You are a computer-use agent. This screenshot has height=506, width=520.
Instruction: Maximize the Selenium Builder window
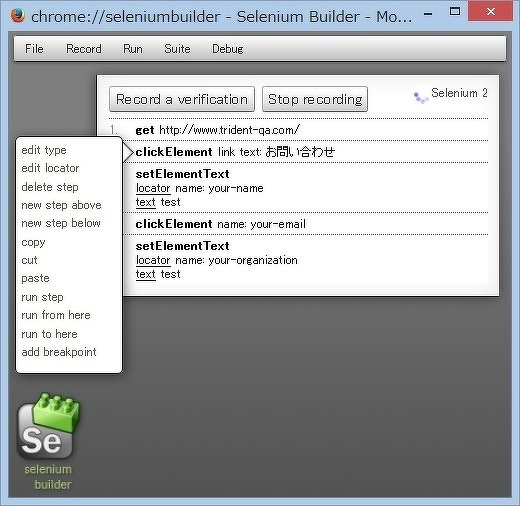coord(455,12)
